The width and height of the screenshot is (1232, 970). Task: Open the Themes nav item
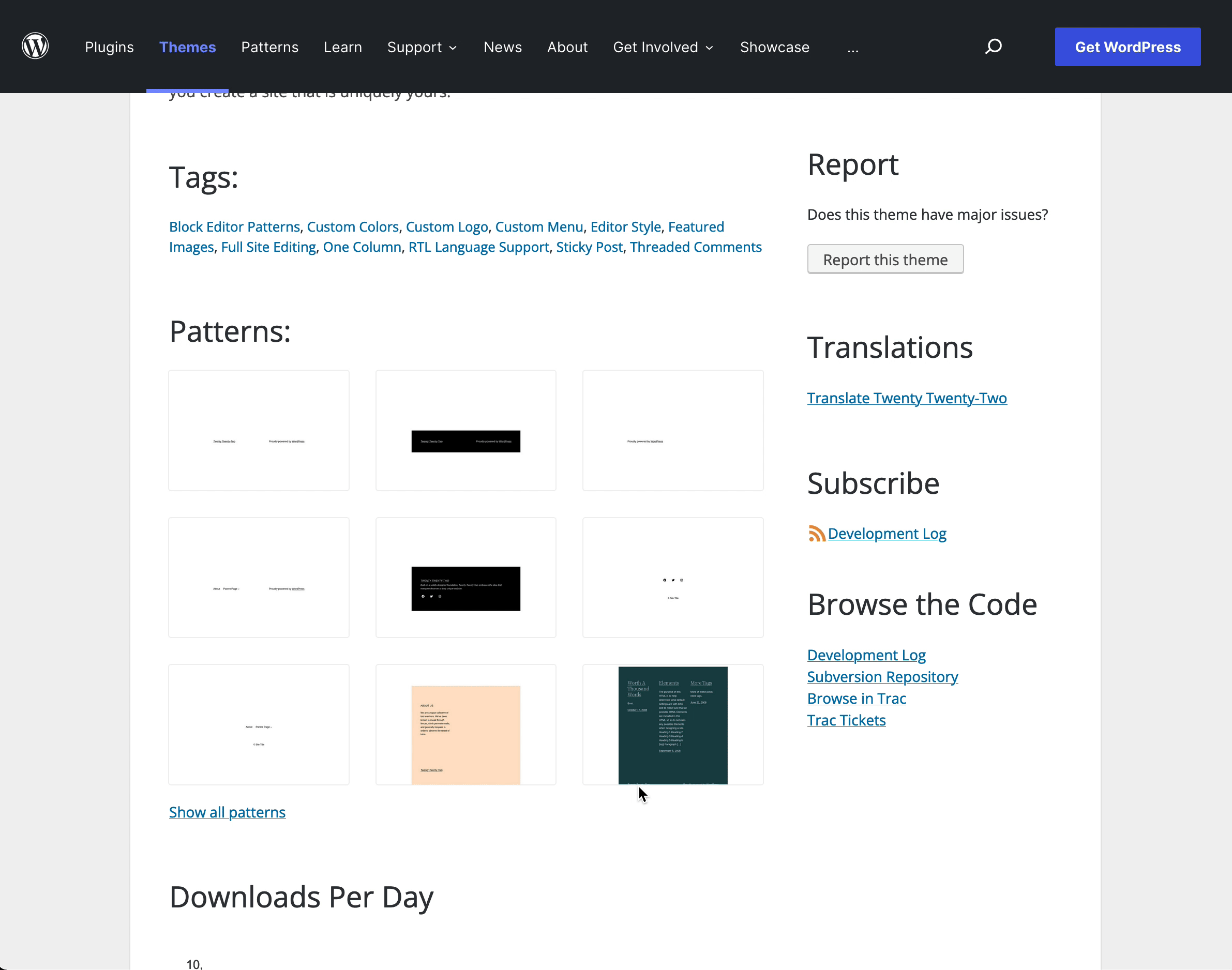pyautogui.click(x=187, y=47)
